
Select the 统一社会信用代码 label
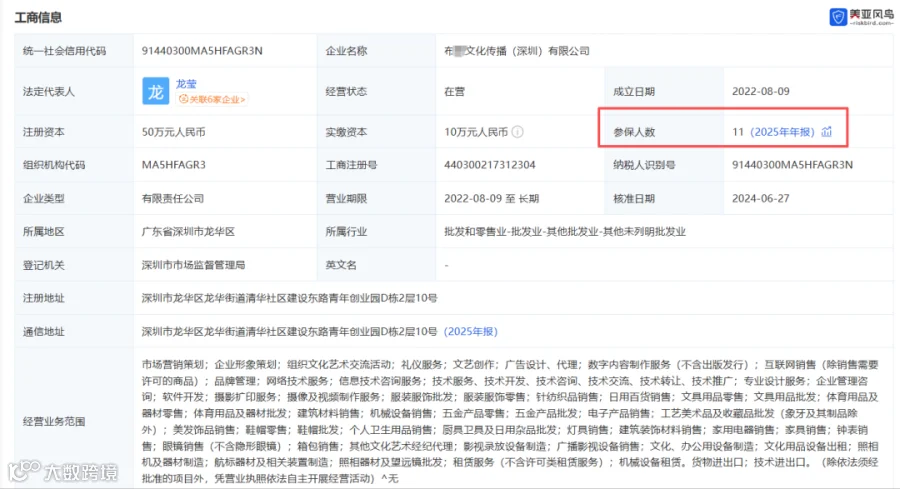point(64,51)
